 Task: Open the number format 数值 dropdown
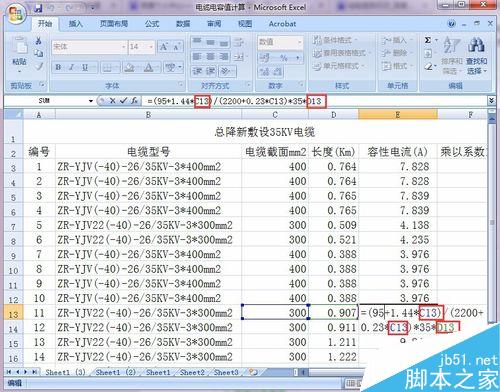pos(299,42)
